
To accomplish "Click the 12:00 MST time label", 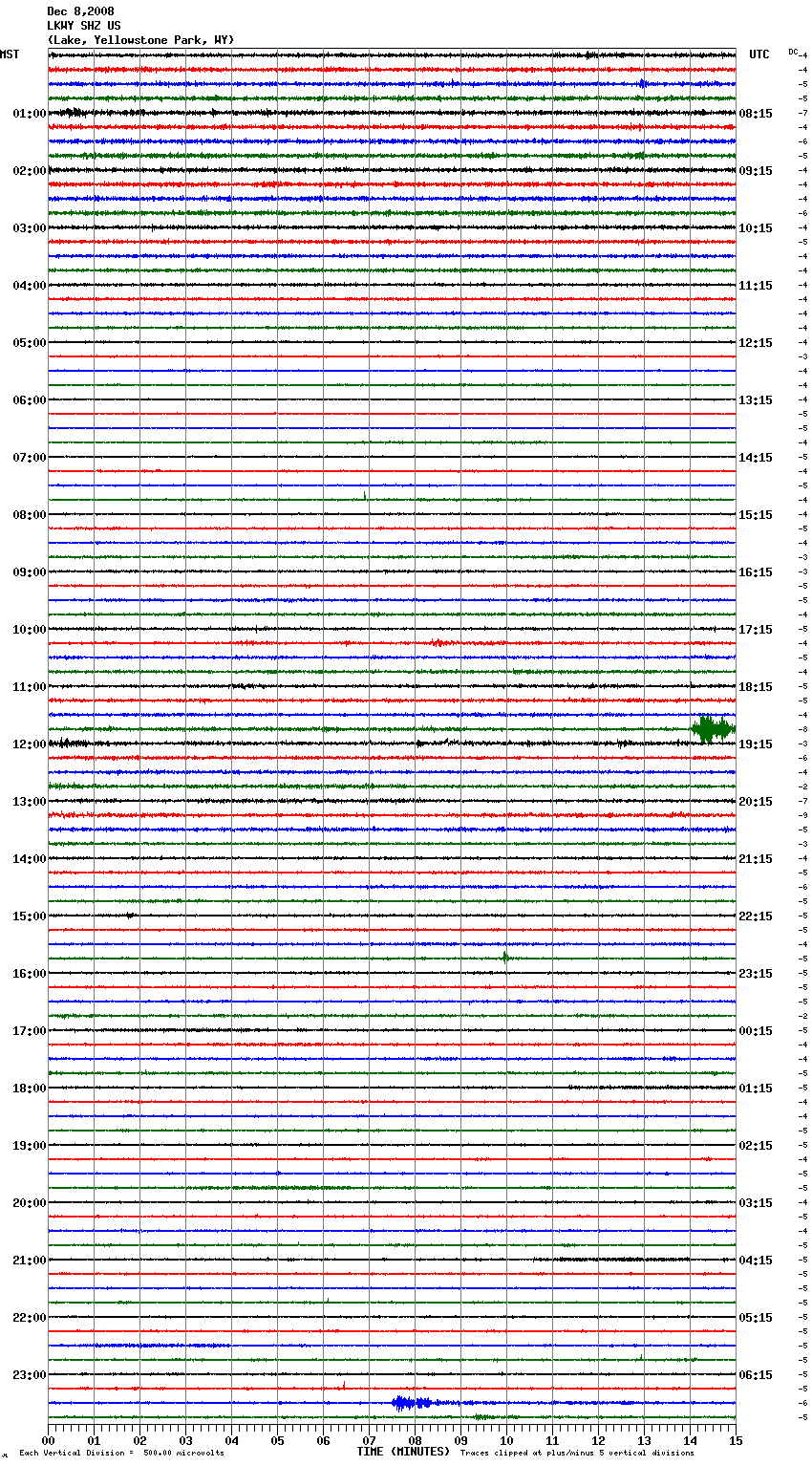I will [30, 744].
